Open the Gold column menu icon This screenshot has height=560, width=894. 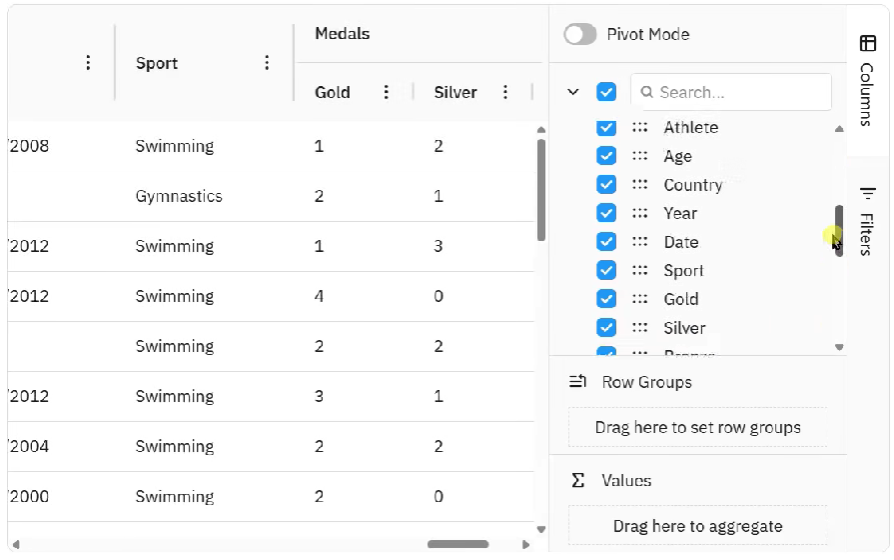(x=387, y=92)
